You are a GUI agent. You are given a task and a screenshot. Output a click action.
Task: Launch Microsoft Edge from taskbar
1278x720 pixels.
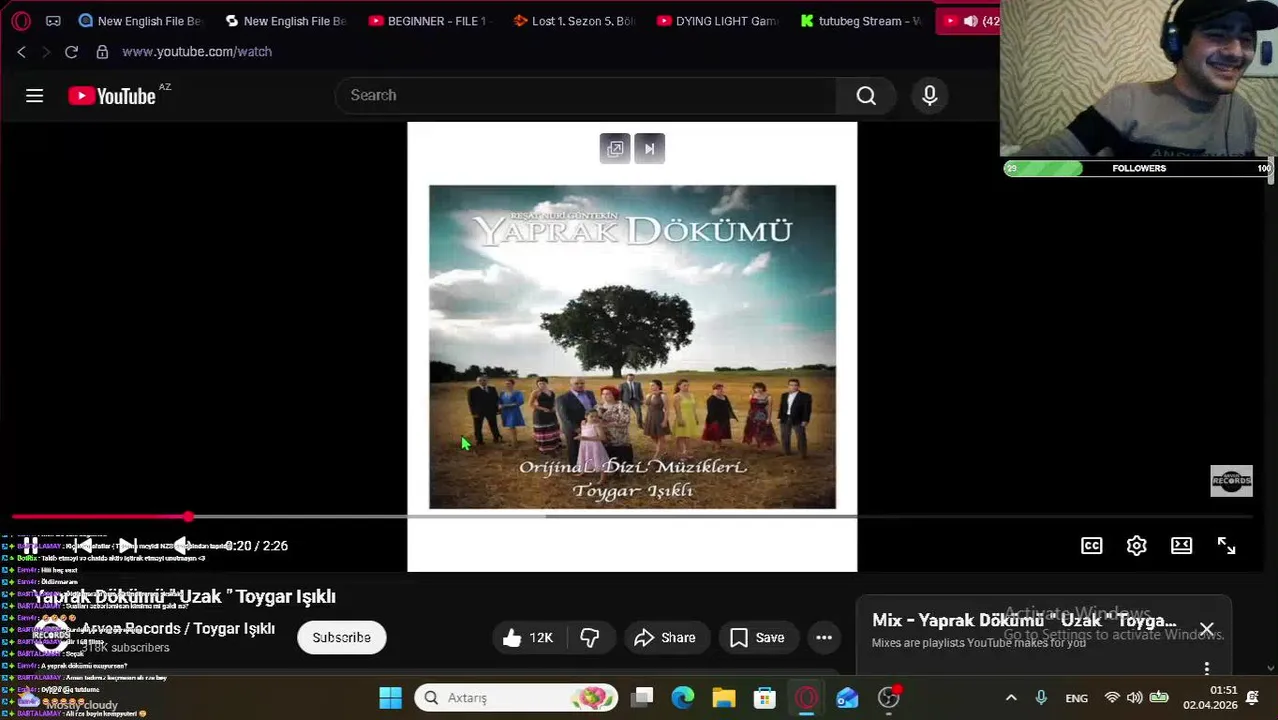tap(683, 698)
